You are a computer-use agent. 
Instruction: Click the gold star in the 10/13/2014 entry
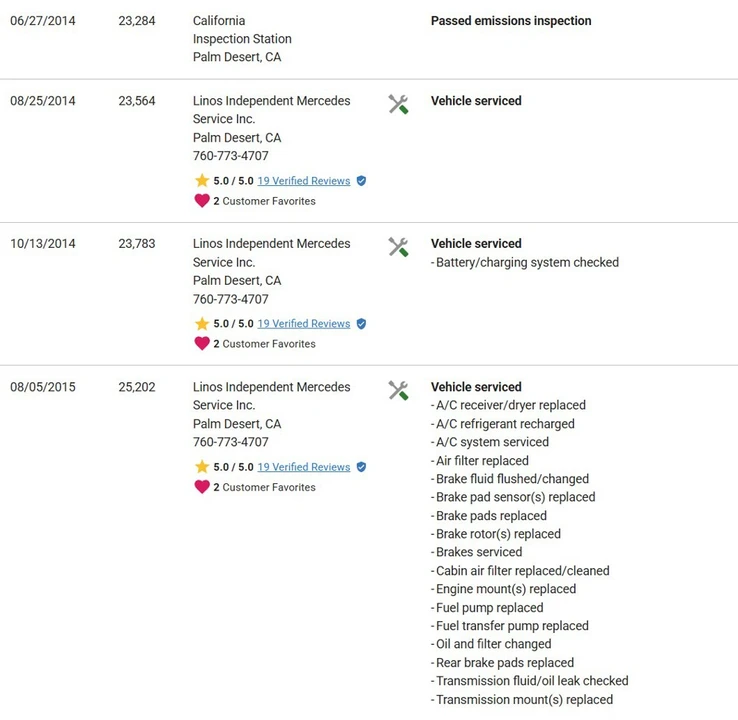(202, 324)
